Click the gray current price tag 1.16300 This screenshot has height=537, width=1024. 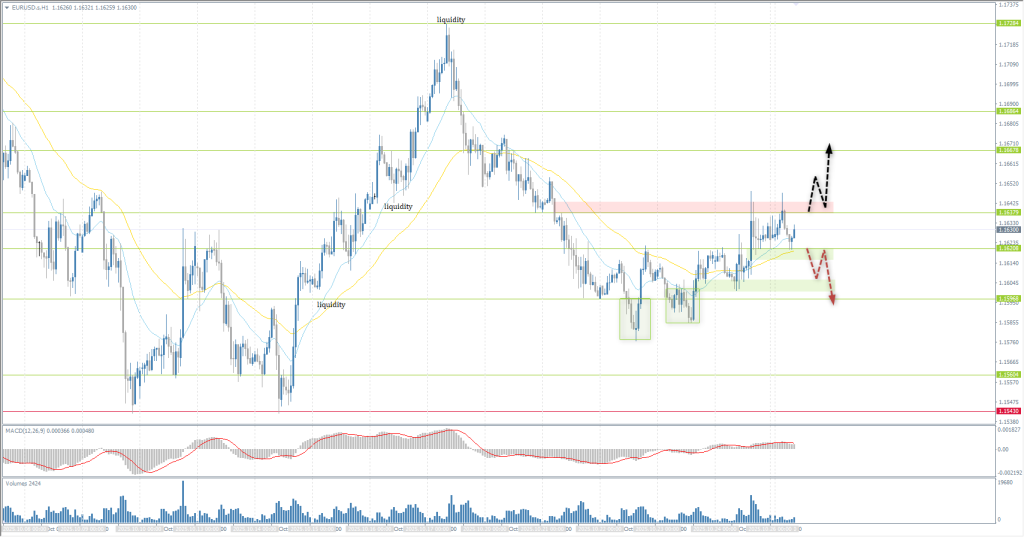[x=1007, y=230]
